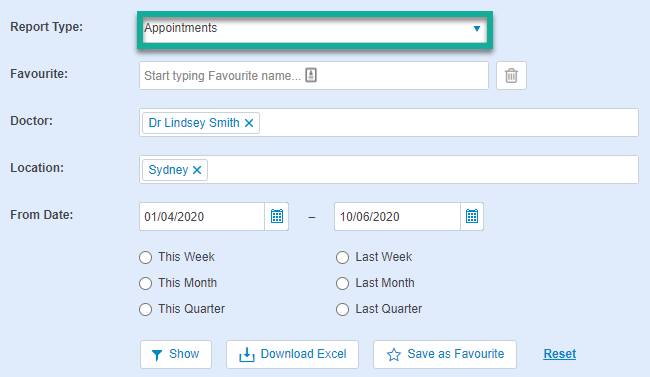Screen dimensions: 650x377
Task: Choose the Last Quarter radio option
Action: pyautogui.click(x=342, y=309)
